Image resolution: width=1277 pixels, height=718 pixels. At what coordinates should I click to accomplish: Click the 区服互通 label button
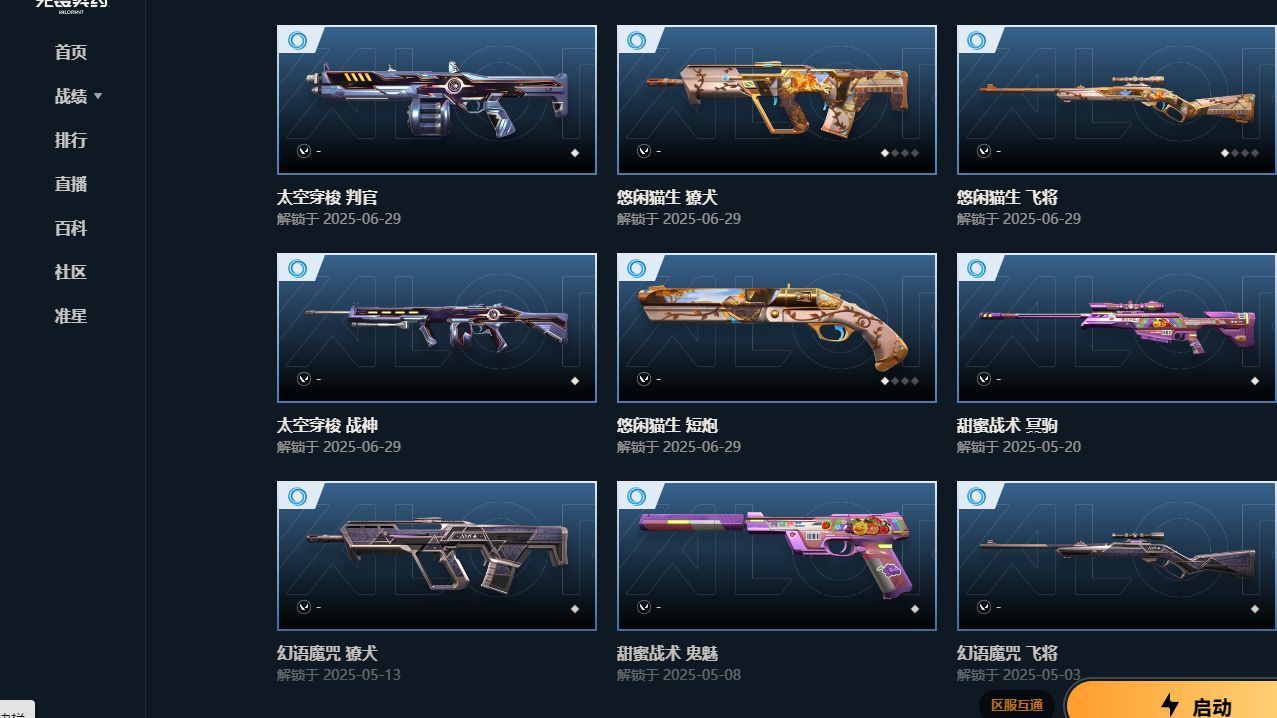point(1017,705)
